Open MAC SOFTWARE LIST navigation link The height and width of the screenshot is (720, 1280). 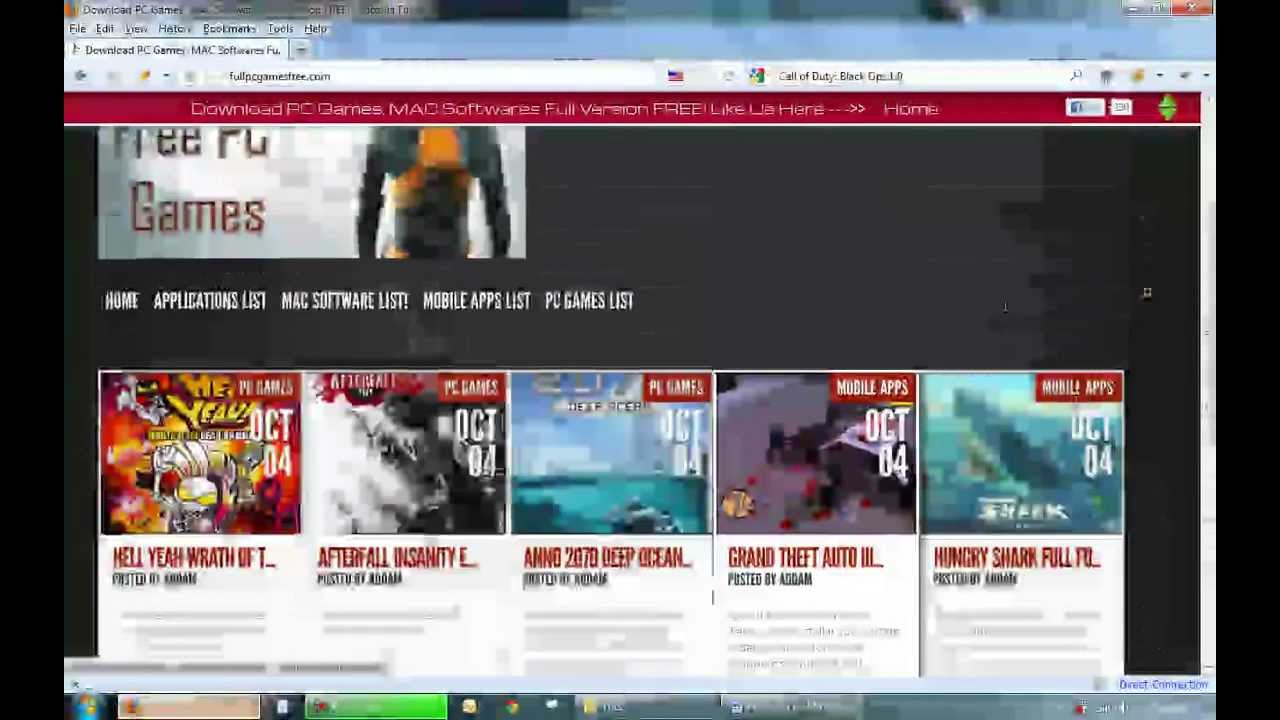[x=344, y=301]
